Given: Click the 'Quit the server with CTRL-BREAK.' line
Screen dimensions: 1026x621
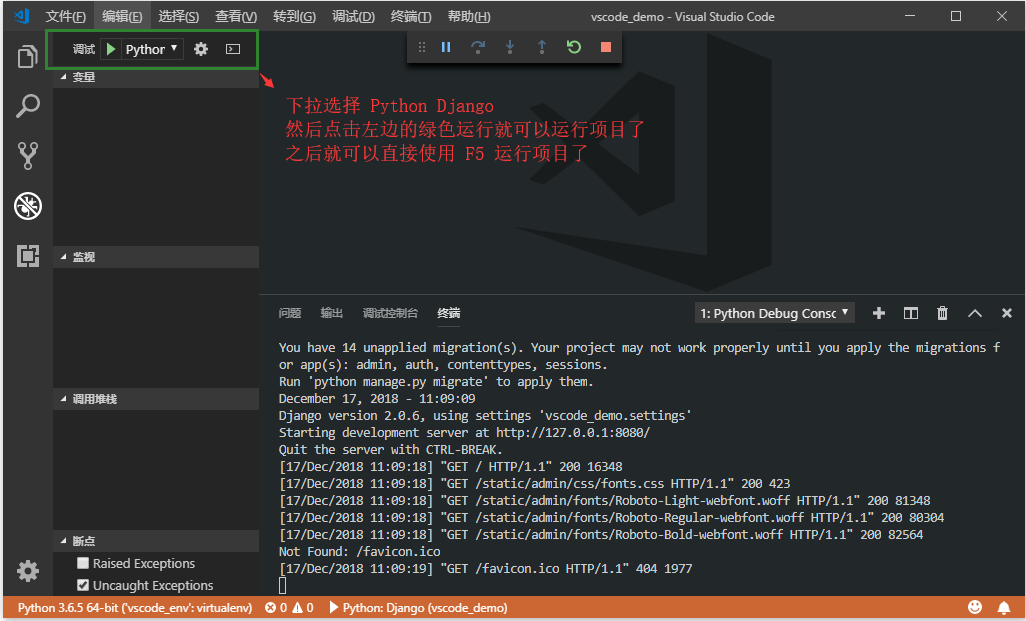Looking at the screenshot, I should click(391, 450).
